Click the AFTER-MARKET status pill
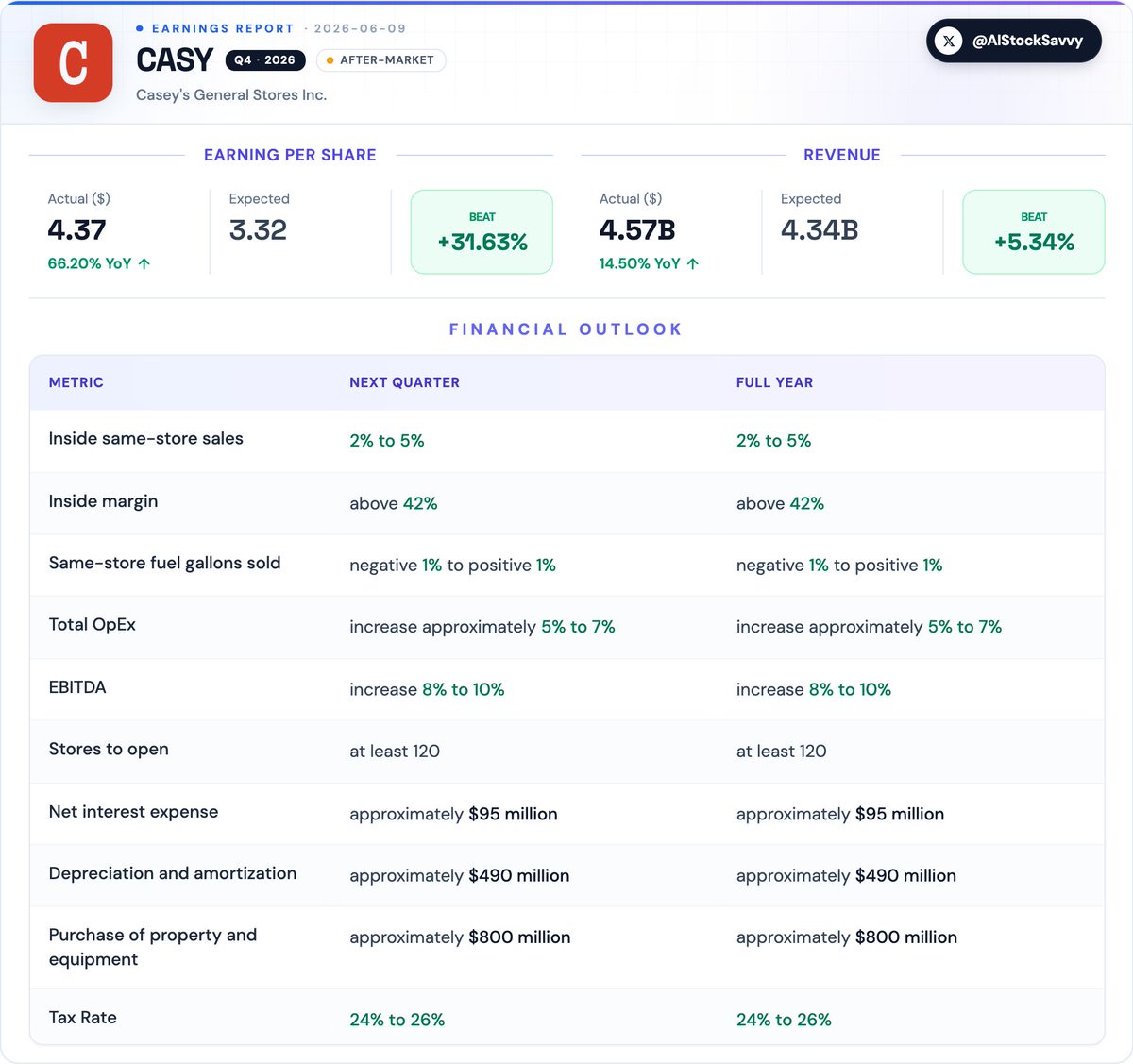 coord(380,59)
